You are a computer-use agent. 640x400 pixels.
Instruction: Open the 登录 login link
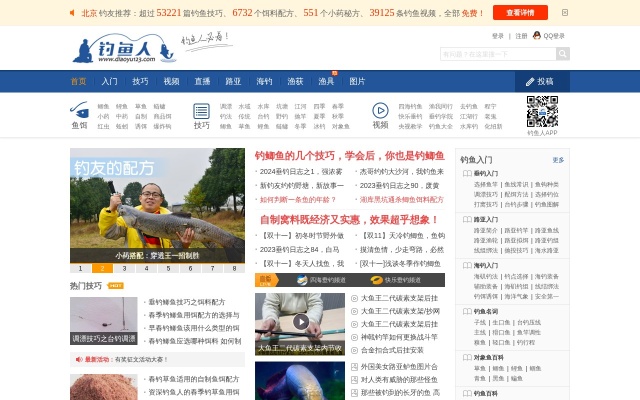coord(498,36)
